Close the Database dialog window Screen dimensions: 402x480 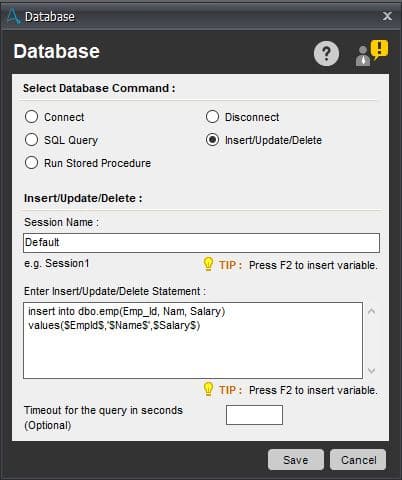point(387,16)
